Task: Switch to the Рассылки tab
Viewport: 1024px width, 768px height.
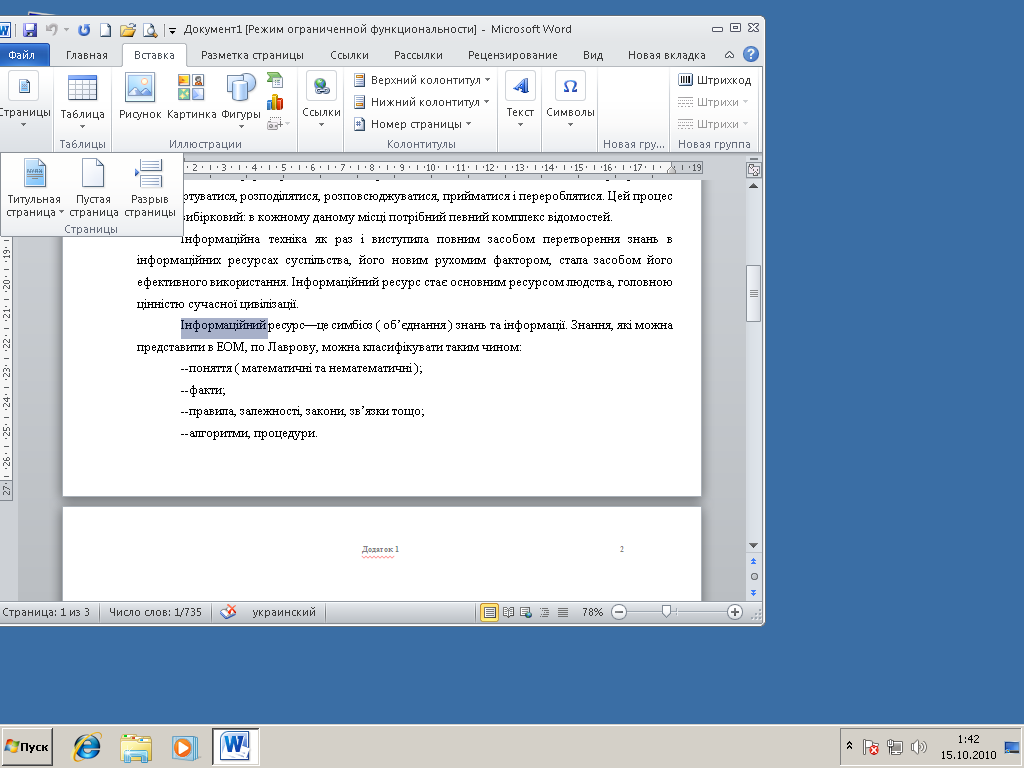Action: tap(418, 55)
